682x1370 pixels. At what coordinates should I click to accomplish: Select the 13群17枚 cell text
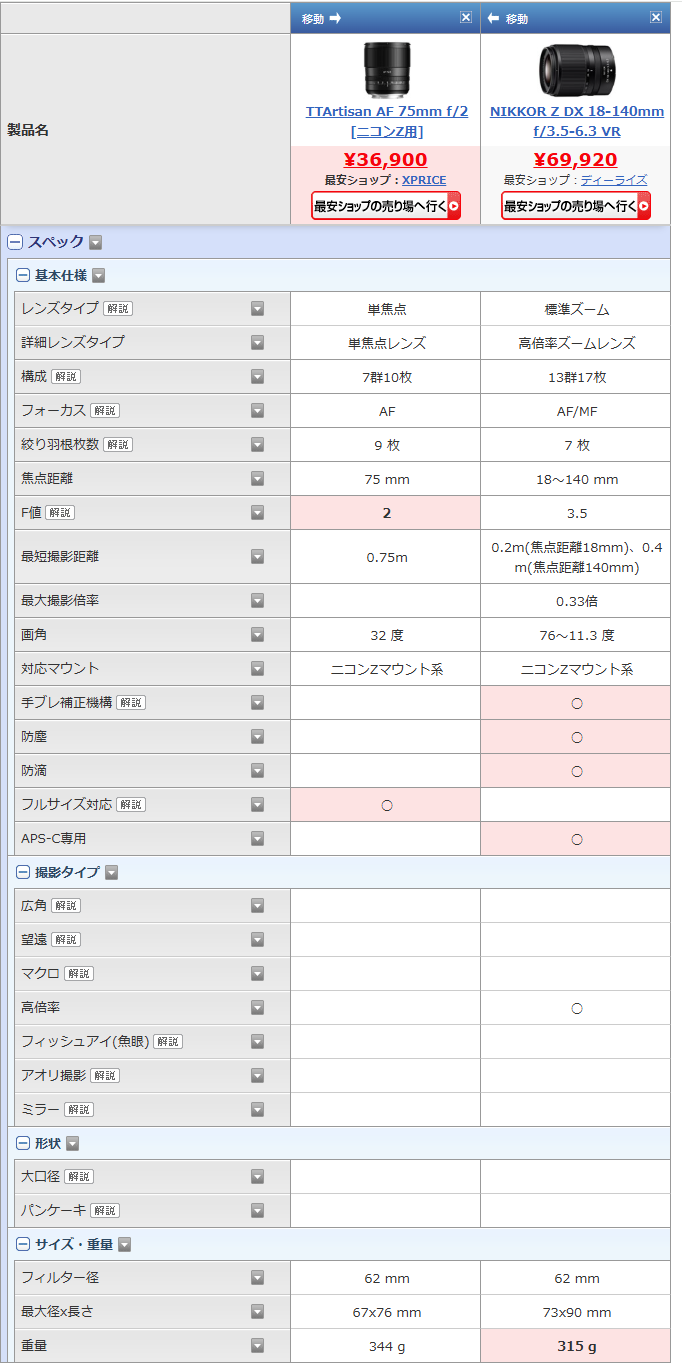[576, 377]
